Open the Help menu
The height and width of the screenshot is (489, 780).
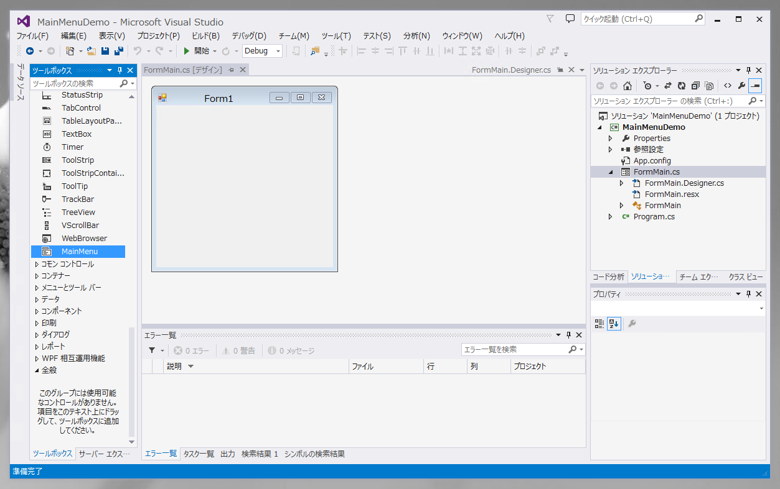[509, 36]
